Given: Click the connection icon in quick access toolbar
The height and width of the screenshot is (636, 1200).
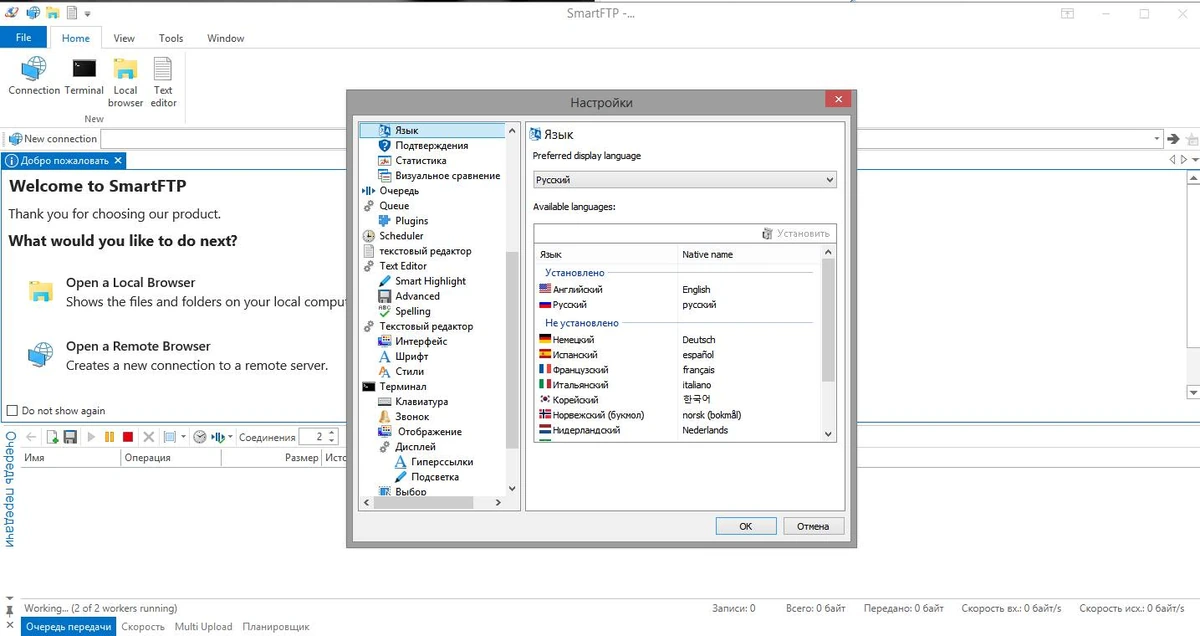Looking at the screenshot, I should 32,12.
